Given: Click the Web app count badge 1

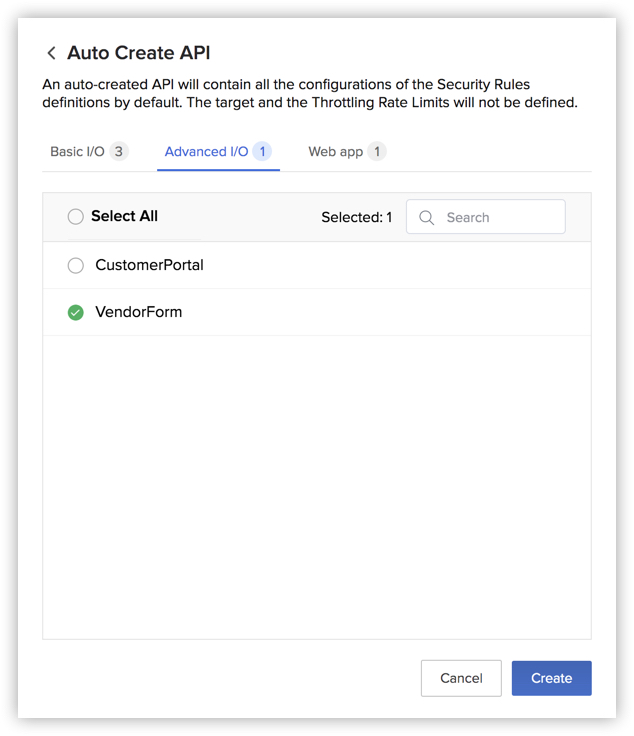Looking at the screenshot, I should click(376, 152).
